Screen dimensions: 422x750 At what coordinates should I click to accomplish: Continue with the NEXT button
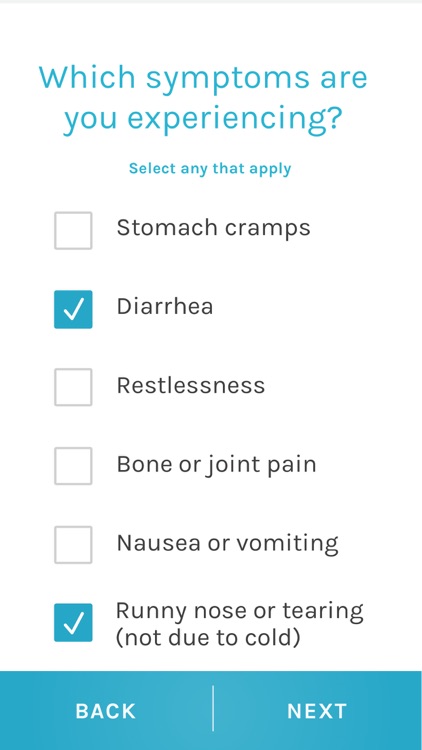[x=317, y=711]
